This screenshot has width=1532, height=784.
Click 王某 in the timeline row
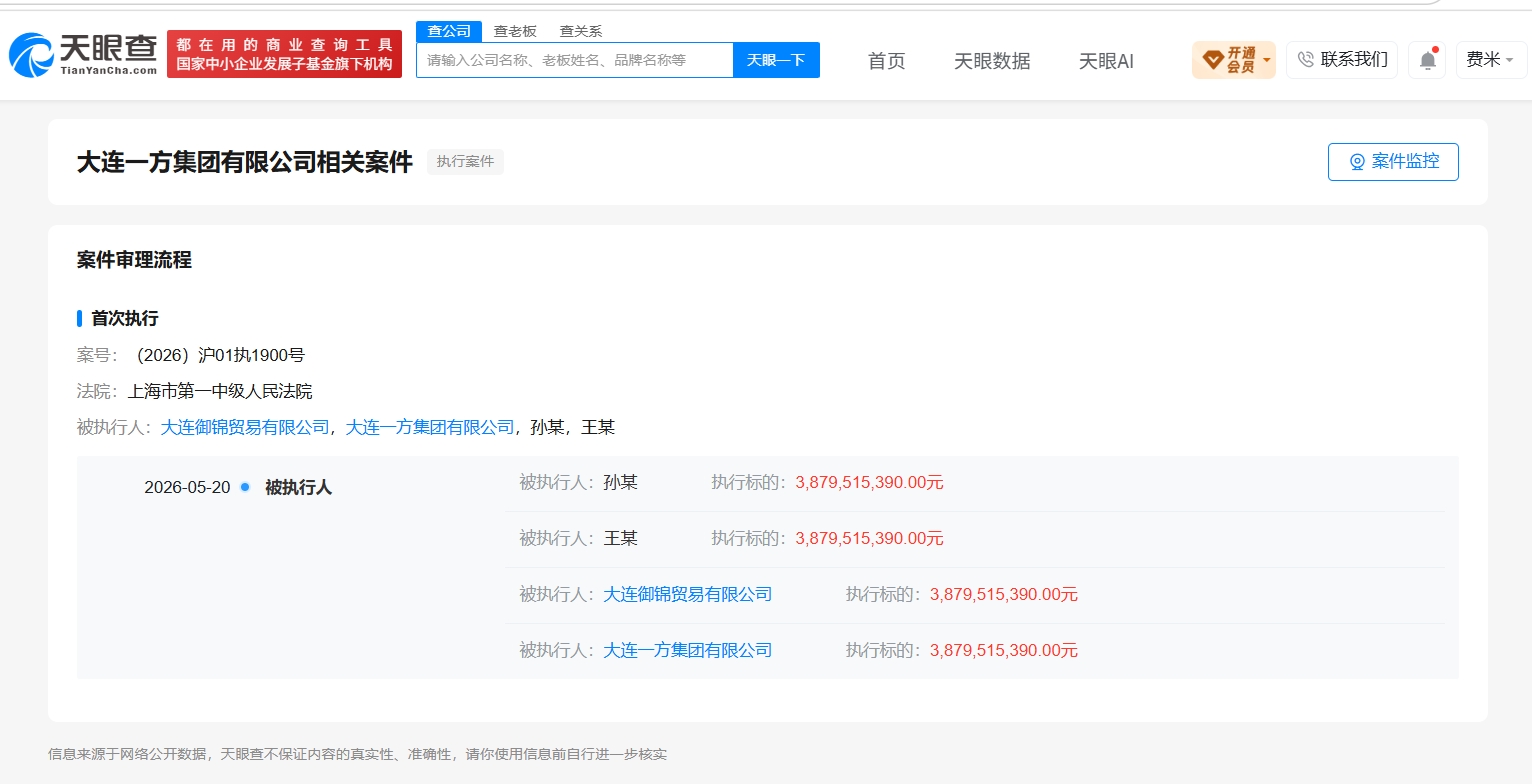pyautogui.click(x=620, y=538)
